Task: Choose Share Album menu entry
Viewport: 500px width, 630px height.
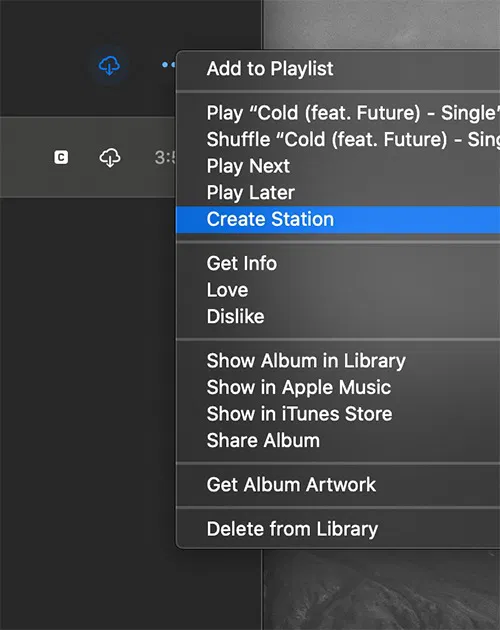Action: tap(338, 440)
